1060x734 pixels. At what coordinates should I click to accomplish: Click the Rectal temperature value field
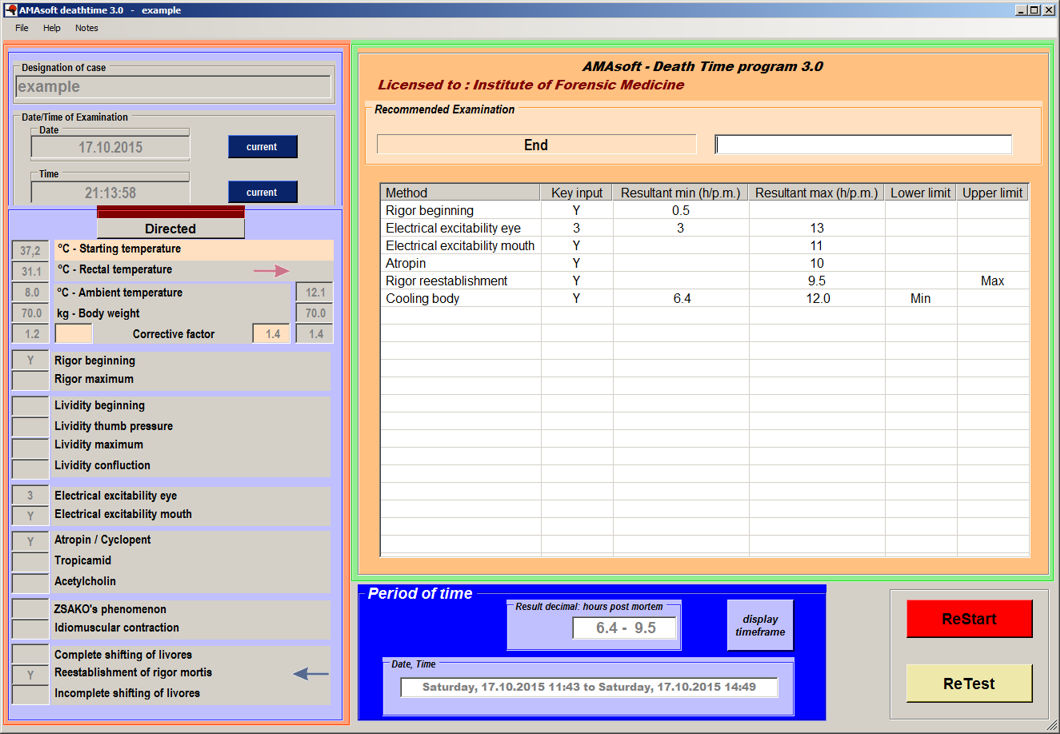point(30,271)
